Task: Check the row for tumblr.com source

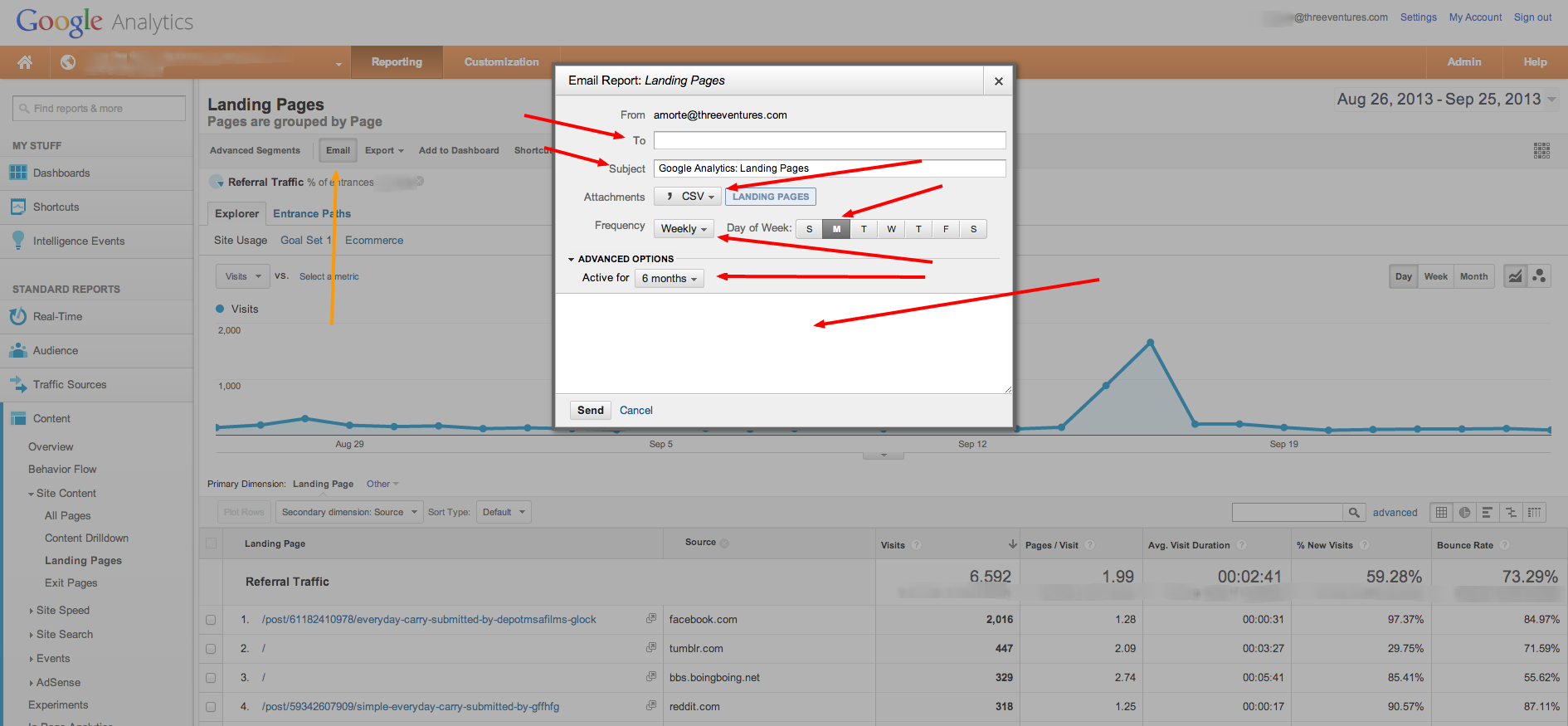Action: coord(211,649)
